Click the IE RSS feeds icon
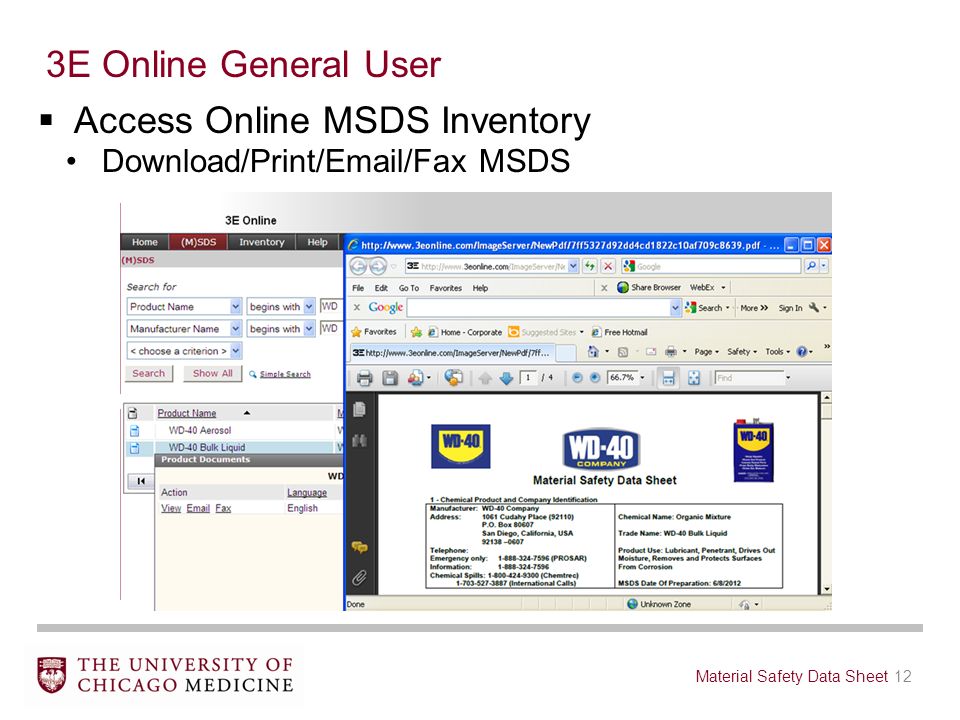 623,352
